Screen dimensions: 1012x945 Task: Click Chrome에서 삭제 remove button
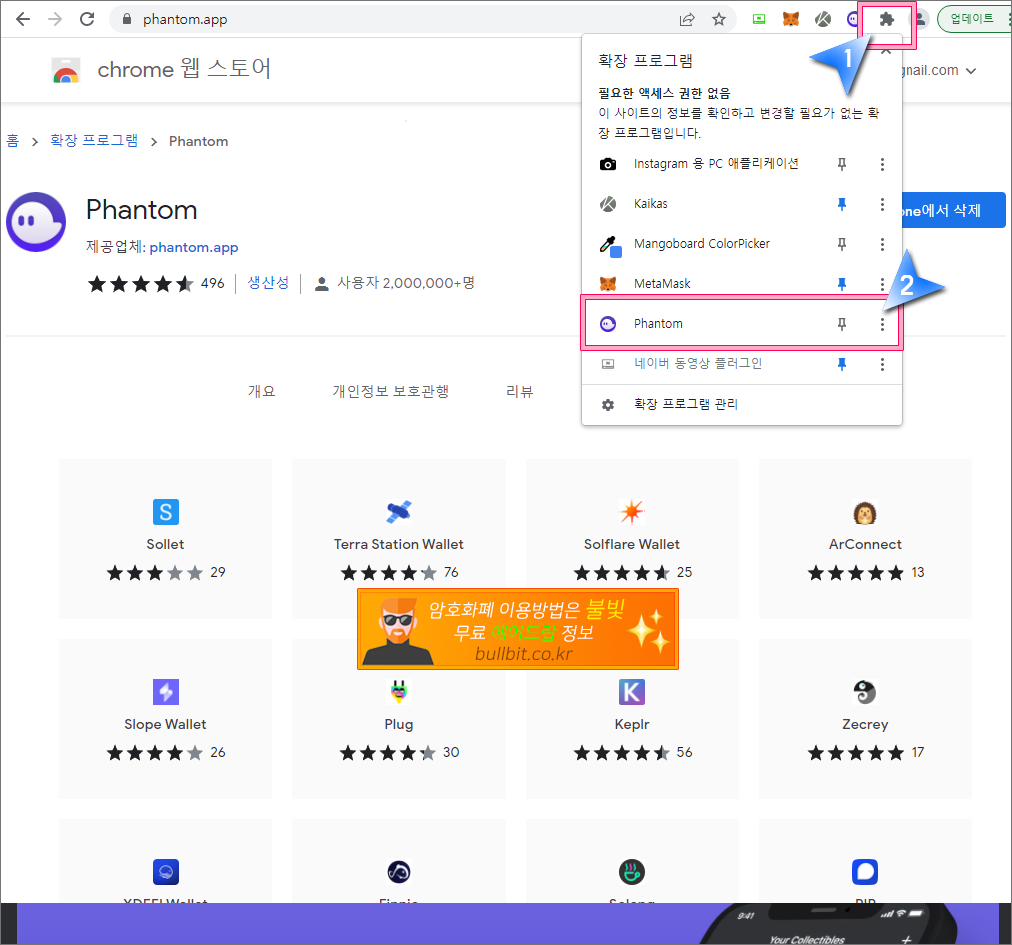[x=954, y=210]
